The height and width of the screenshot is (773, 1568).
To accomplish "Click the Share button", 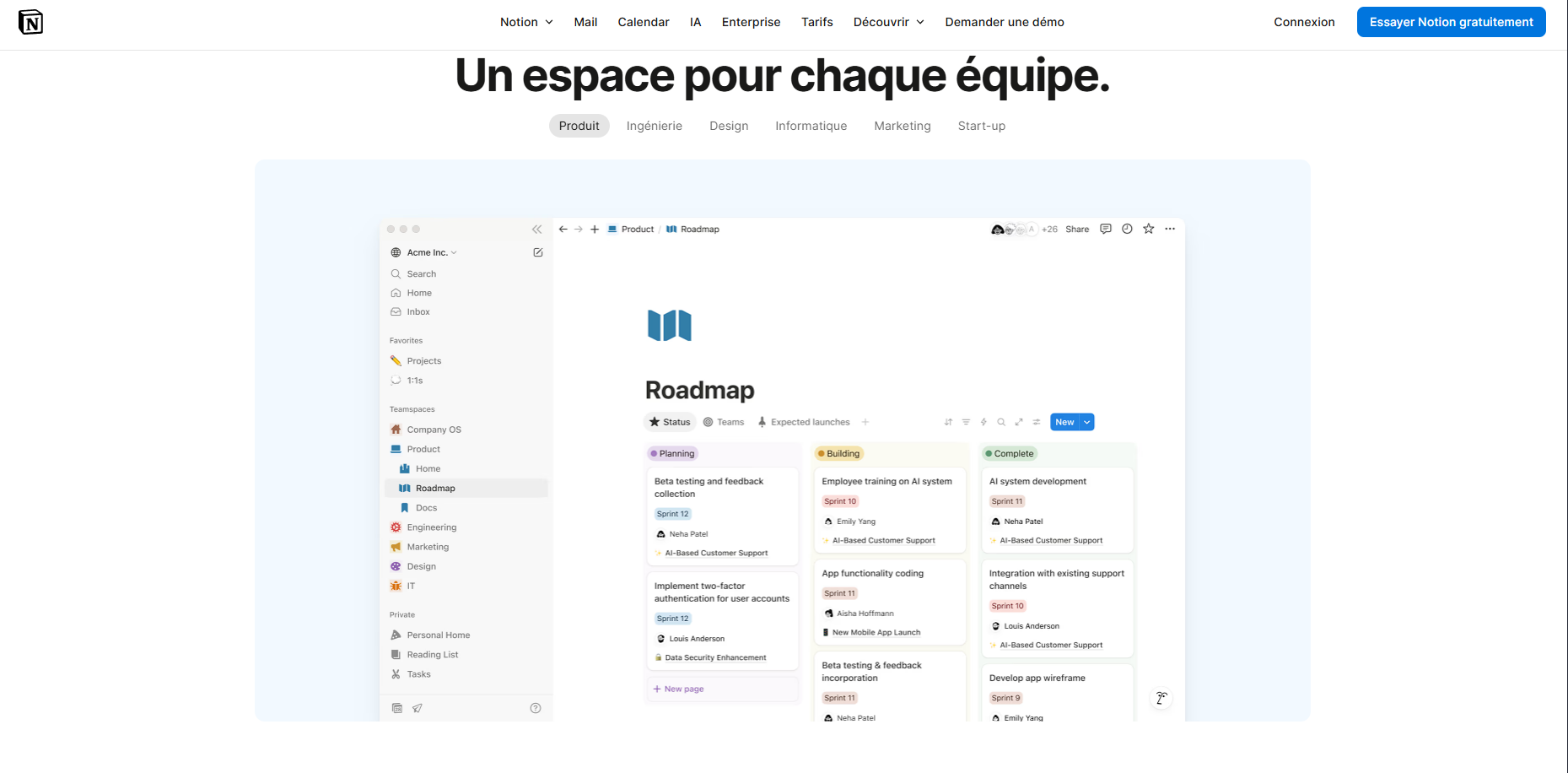I will point(1077,229).
